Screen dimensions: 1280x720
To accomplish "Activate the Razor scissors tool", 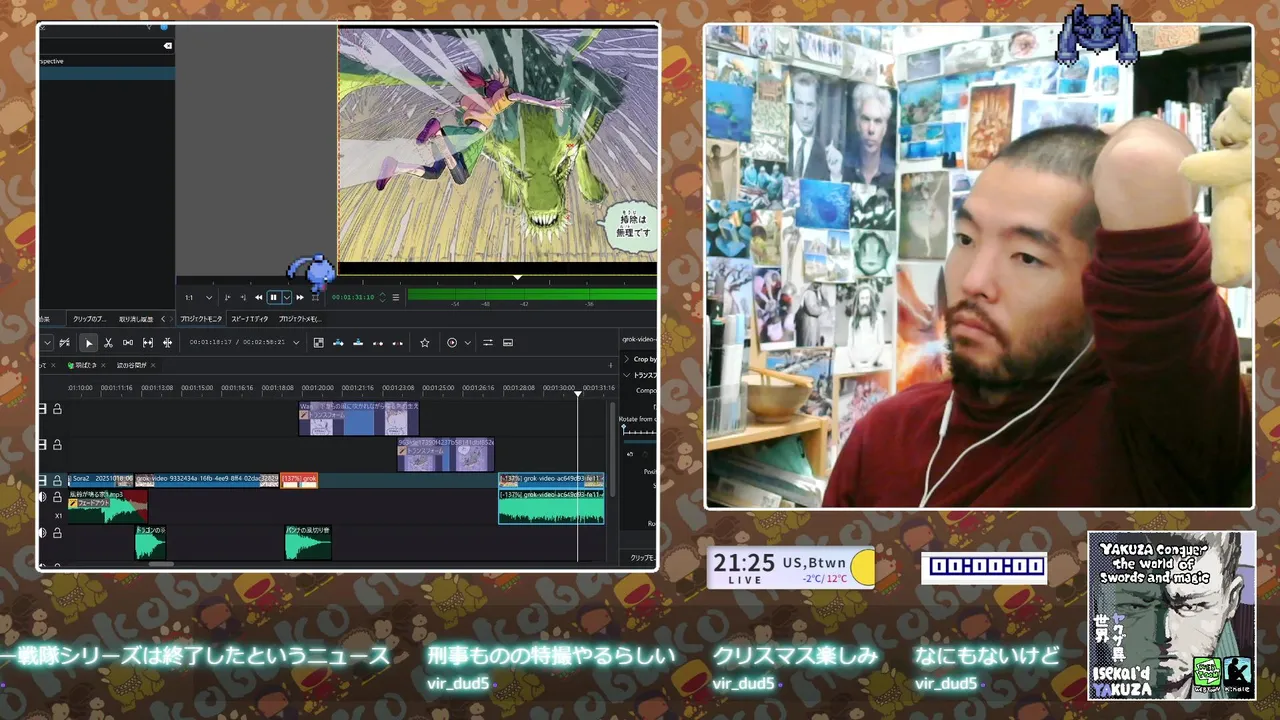I will (x=108, y=343).
